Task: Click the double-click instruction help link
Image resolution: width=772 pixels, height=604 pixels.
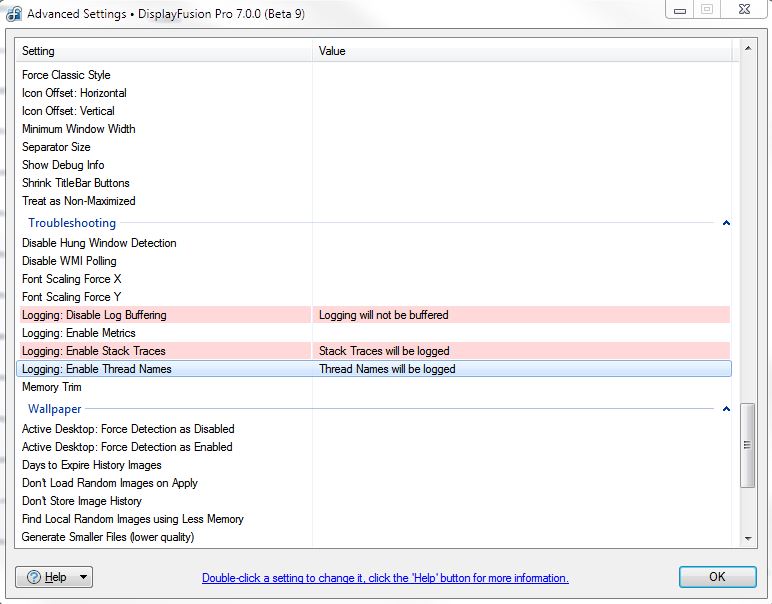Action: point(385,578)
